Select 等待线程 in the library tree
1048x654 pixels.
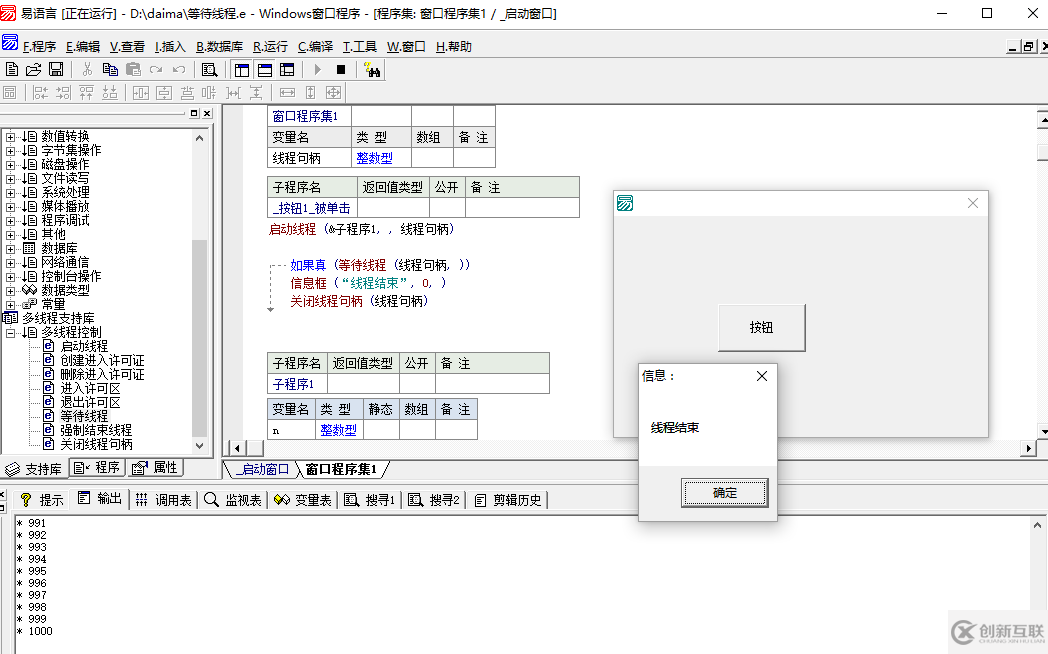click(x=84, y=416)
